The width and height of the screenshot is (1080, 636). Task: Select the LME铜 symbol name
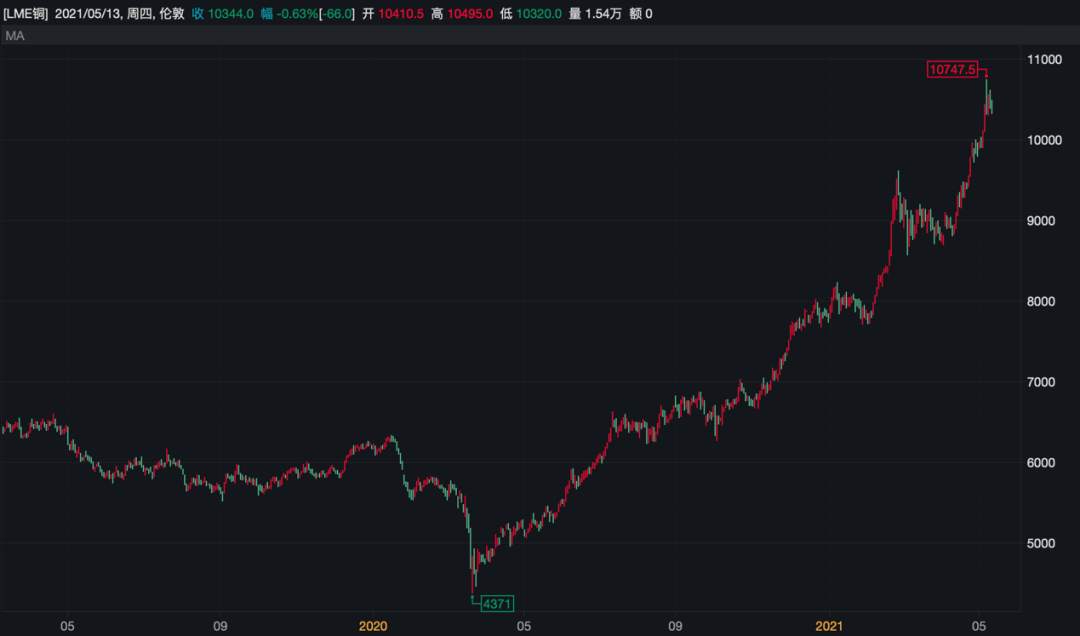coord(25,14)
